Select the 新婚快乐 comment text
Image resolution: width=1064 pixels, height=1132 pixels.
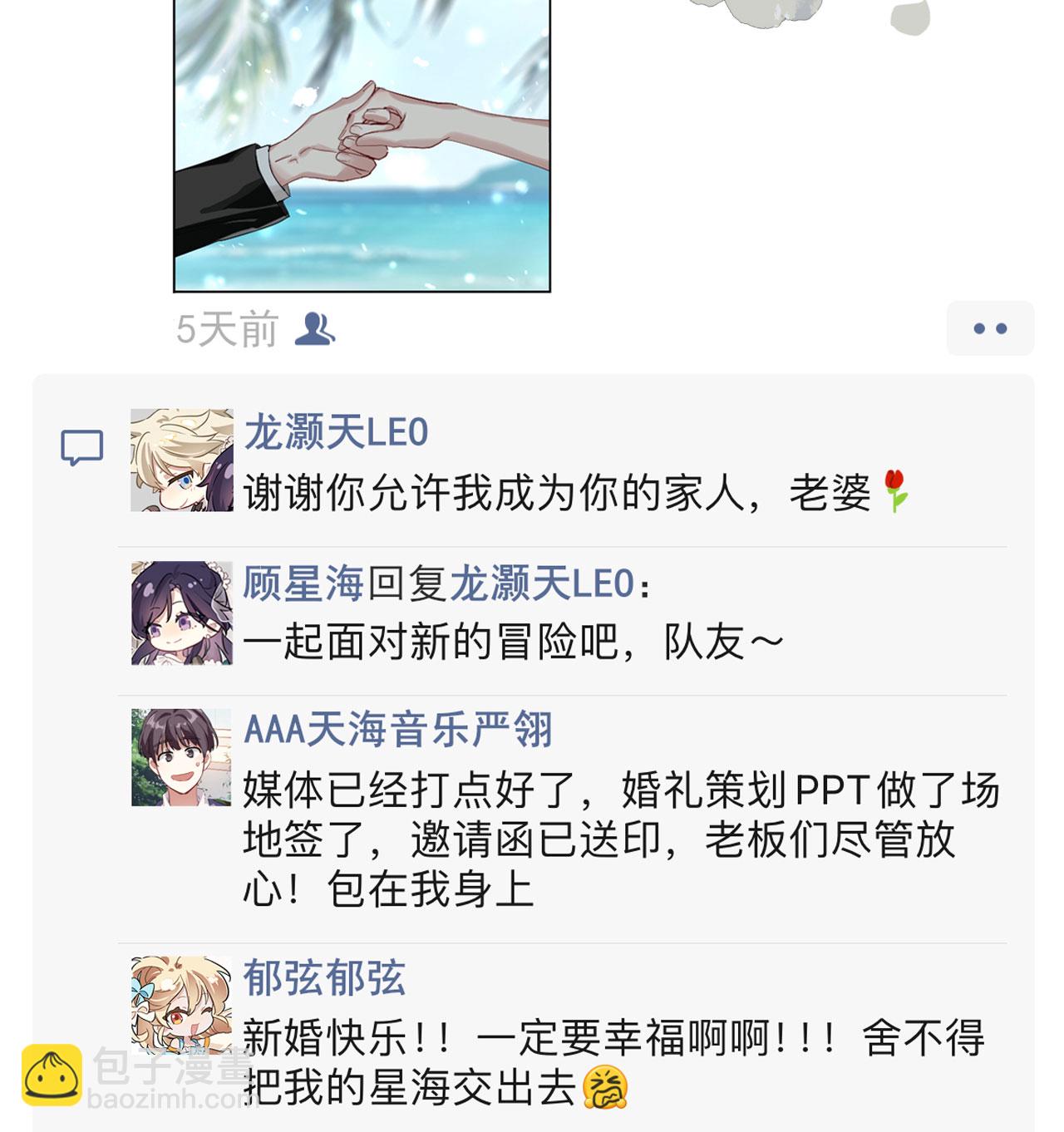613,1062
